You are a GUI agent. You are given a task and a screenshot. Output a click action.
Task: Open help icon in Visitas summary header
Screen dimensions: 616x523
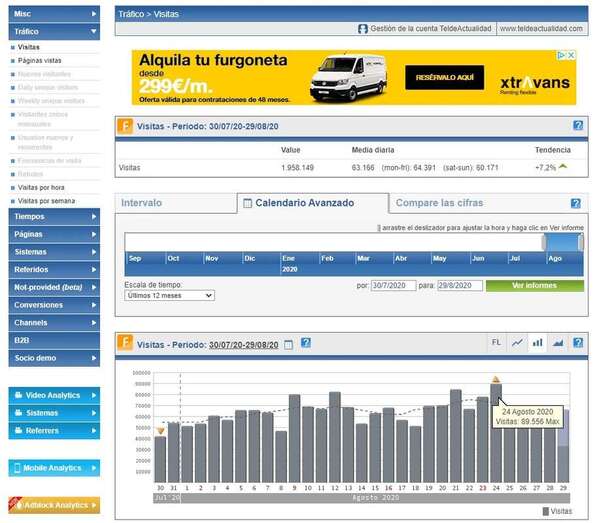pyautogui.click(x=577, y=125)
